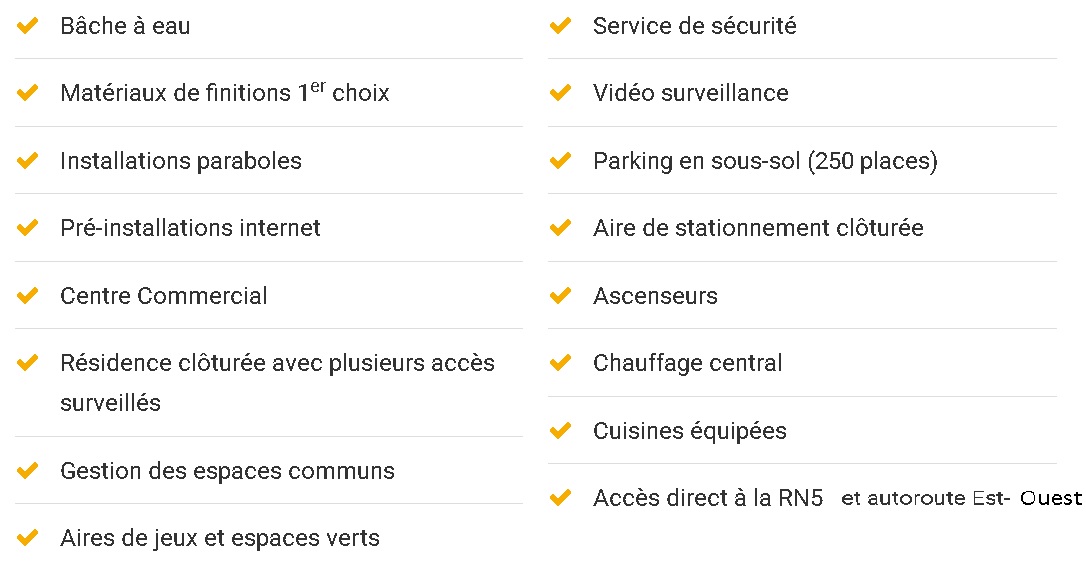Image resolution: width=1086 pixels, height=576 pixels.
Task: Click checkmark beside Gestion des espaces communs
Action: click(x=28, y=471)
